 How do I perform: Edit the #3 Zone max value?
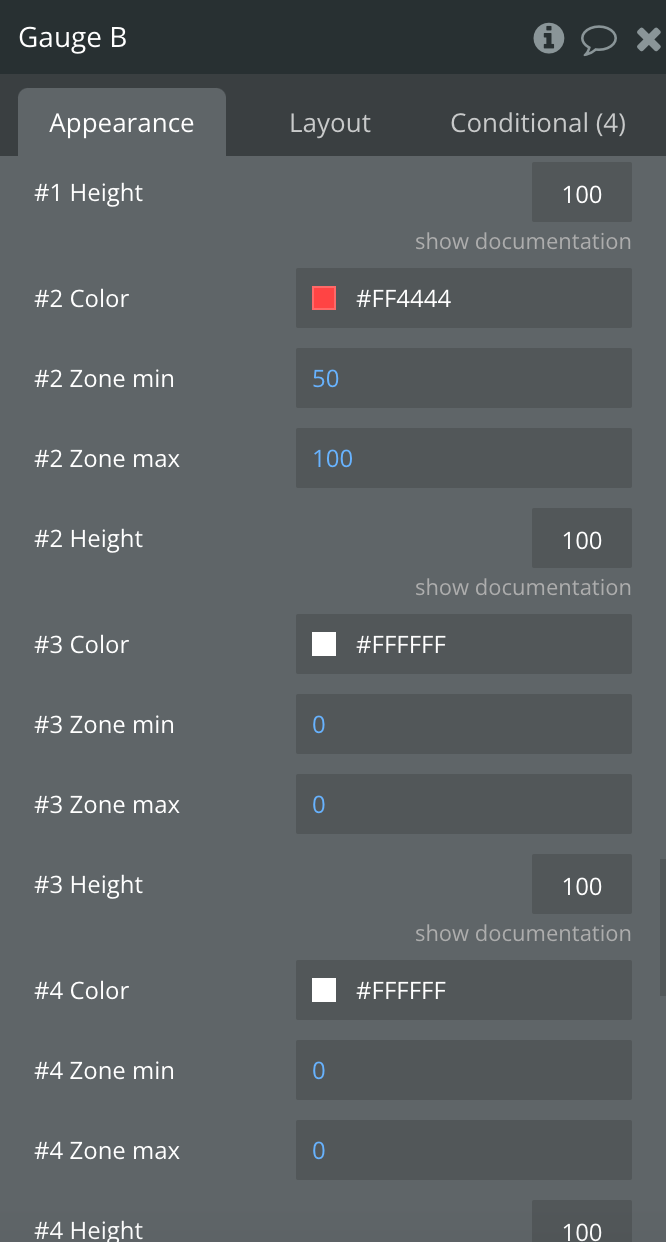463,804
